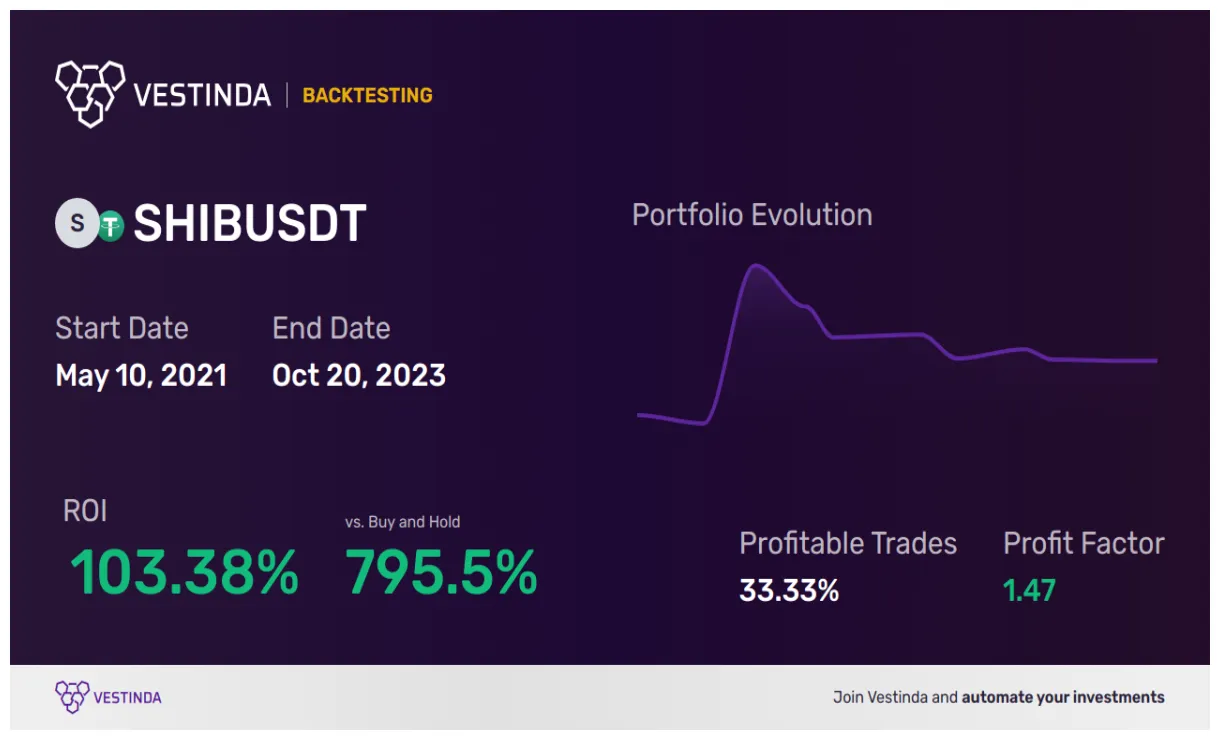Screen dimensions: 1220x740
Task: Click the Start Date value May 10, 2021
Action: click(x=141, y=376)
